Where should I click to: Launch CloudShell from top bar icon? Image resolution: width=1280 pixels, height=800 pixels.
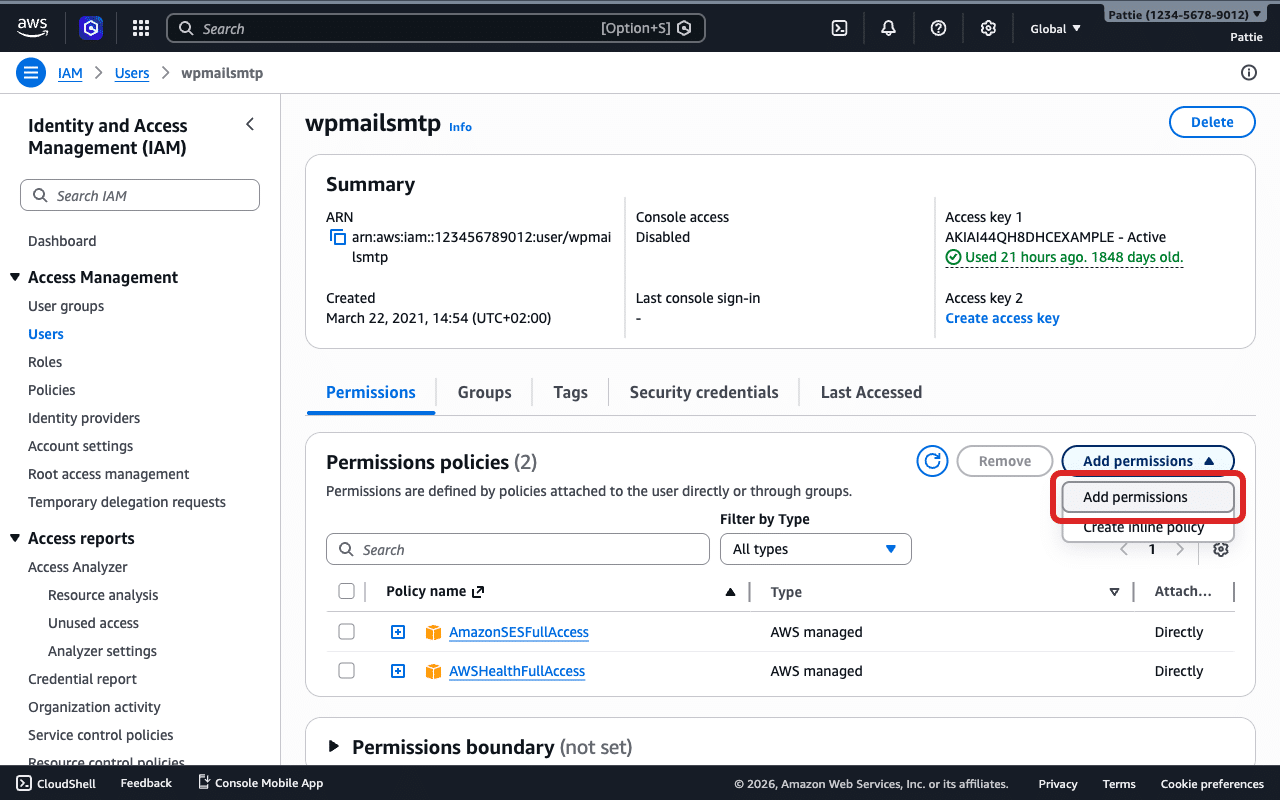[840, 28]
